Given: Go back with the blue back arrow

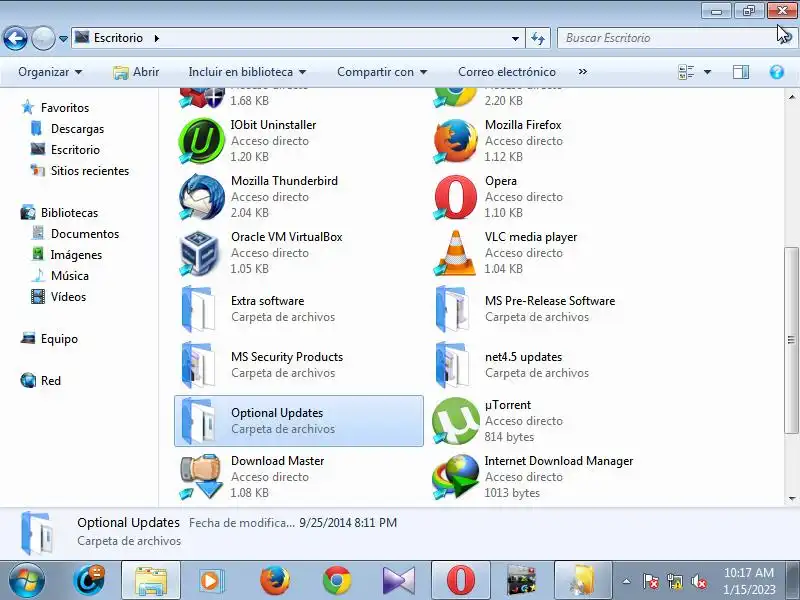Looking at the screenshot, I should click(15, 38).
